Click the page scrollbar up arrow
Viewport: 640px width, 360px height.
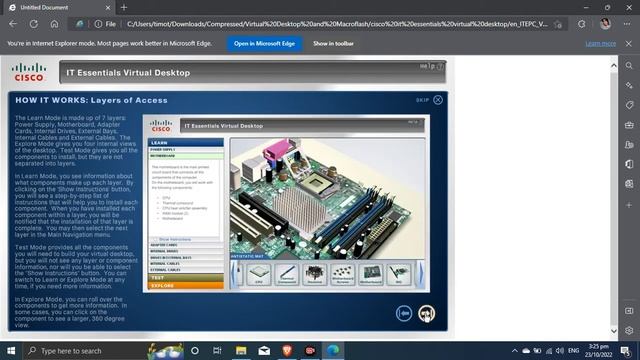pyautogui.click(x=614, y=65)
